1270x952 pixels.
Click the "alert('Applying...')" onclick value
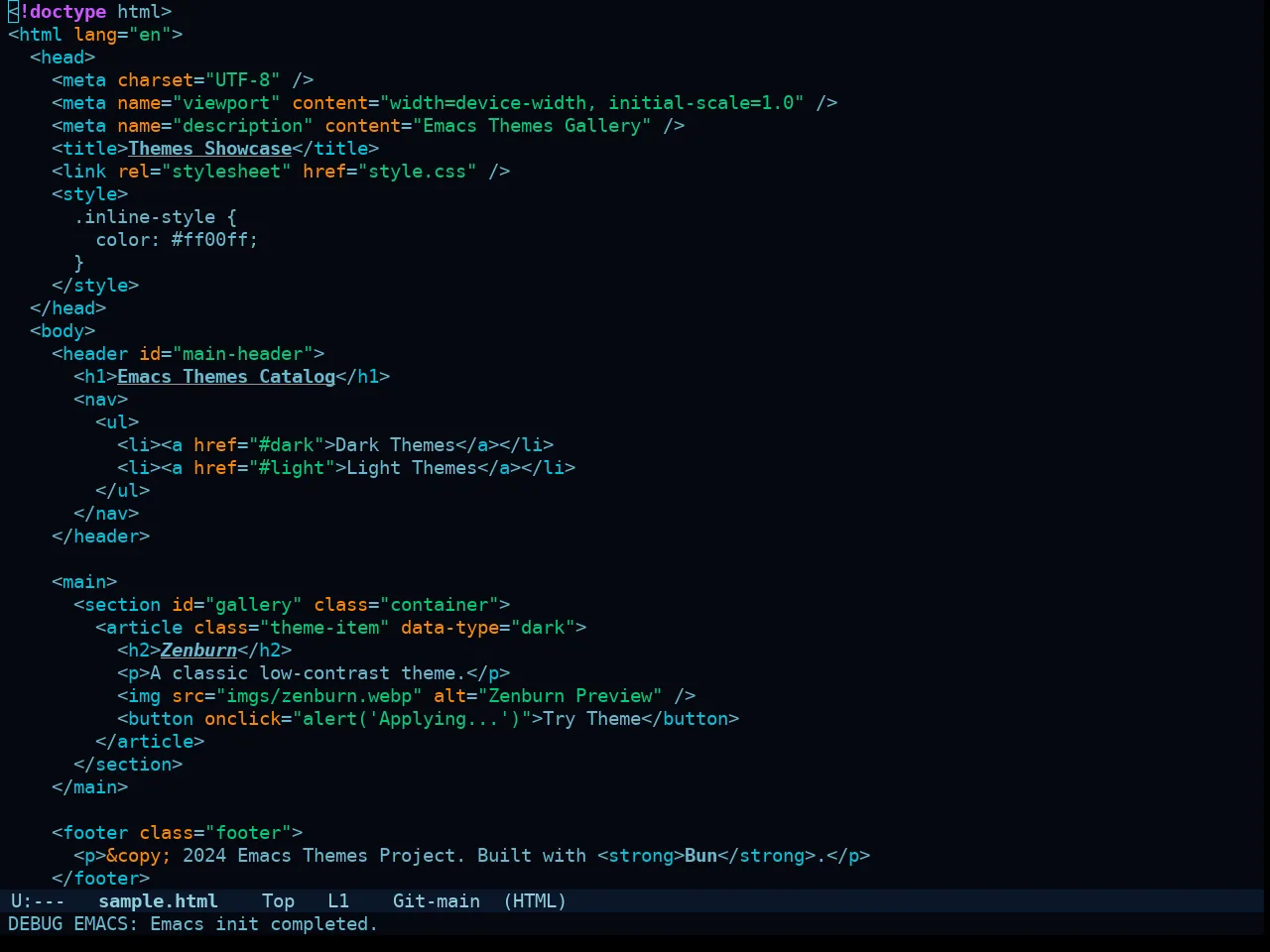coord(412,719)
